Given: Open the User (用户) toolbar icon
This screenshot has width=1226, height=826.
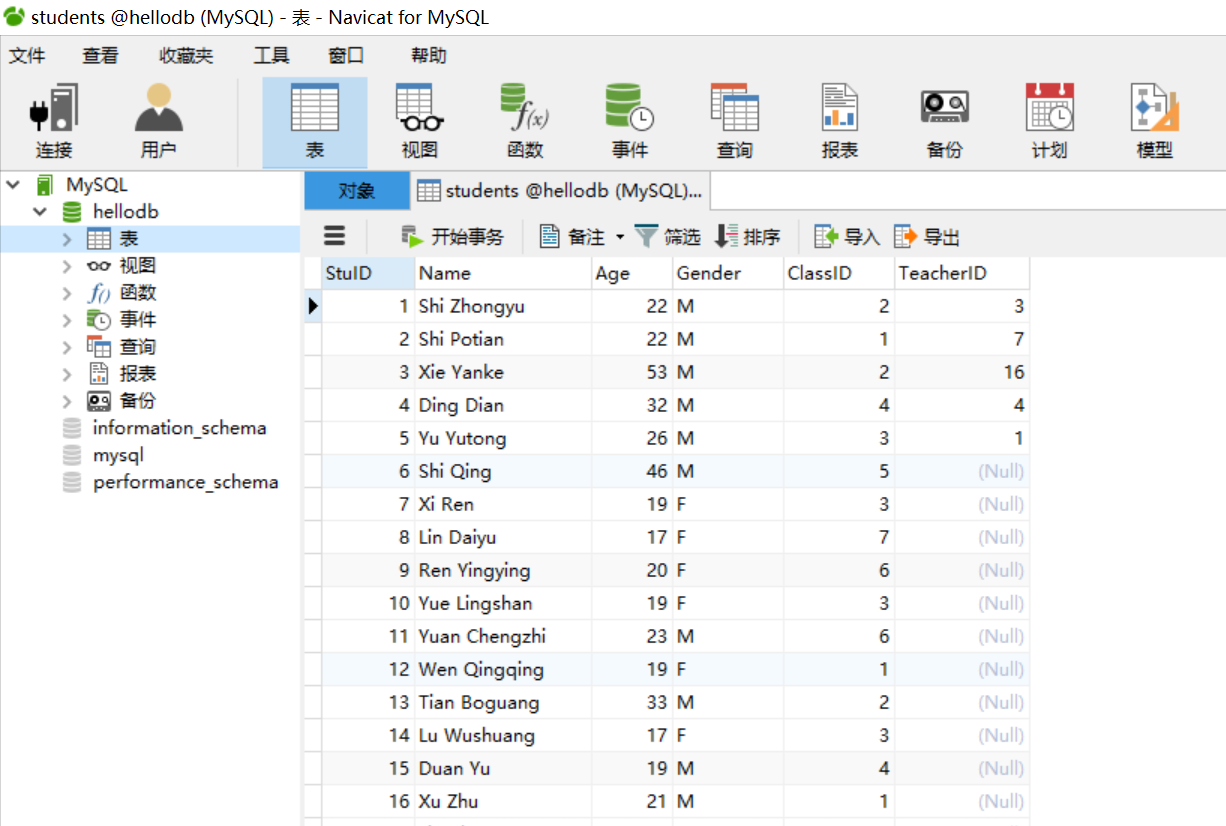Looking at the screenshot, I should [158, 121].
